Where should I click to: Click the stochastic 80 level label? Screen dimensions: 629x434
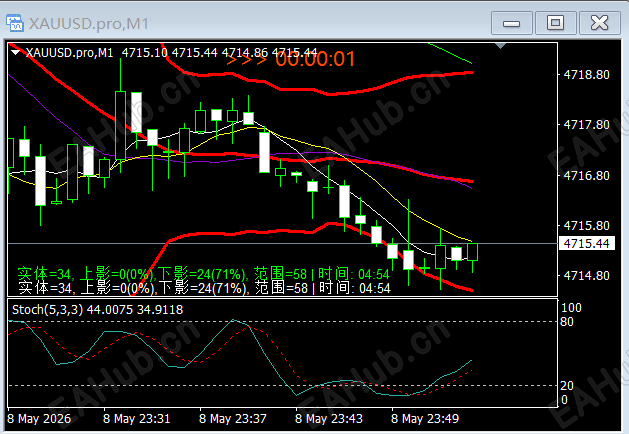coord(567,322)
